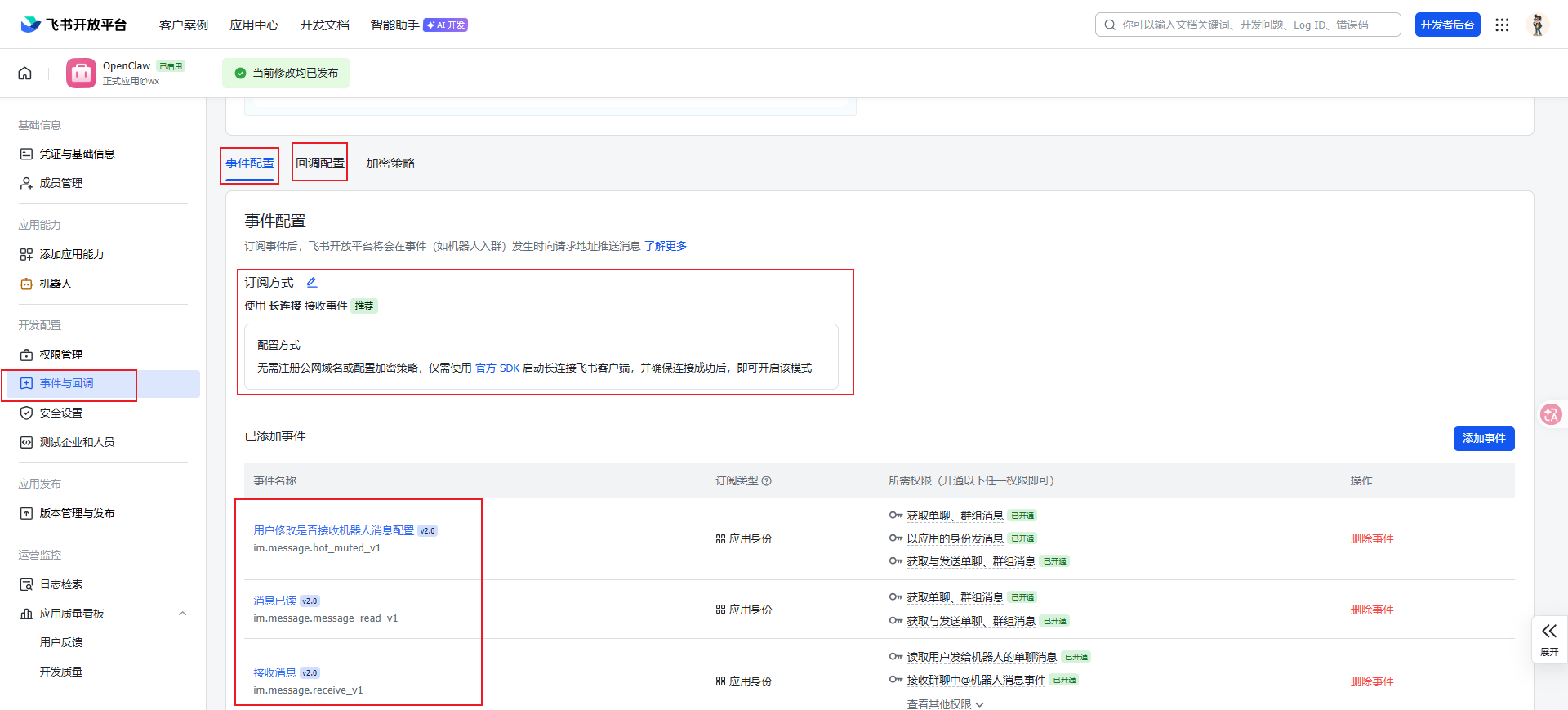Screen dimensions: 1568x710
Task: Collapse the 应用质量看板 sidebar section
Action: coord(183,614)
